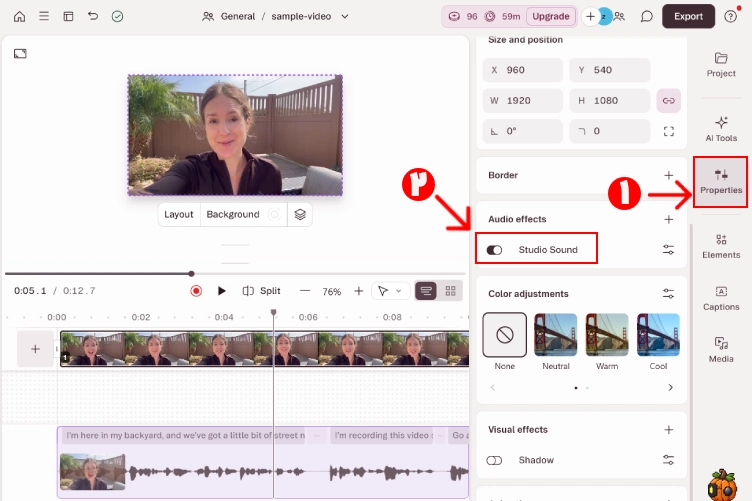Click the share collaborators people icon

(x=620, y=16)
